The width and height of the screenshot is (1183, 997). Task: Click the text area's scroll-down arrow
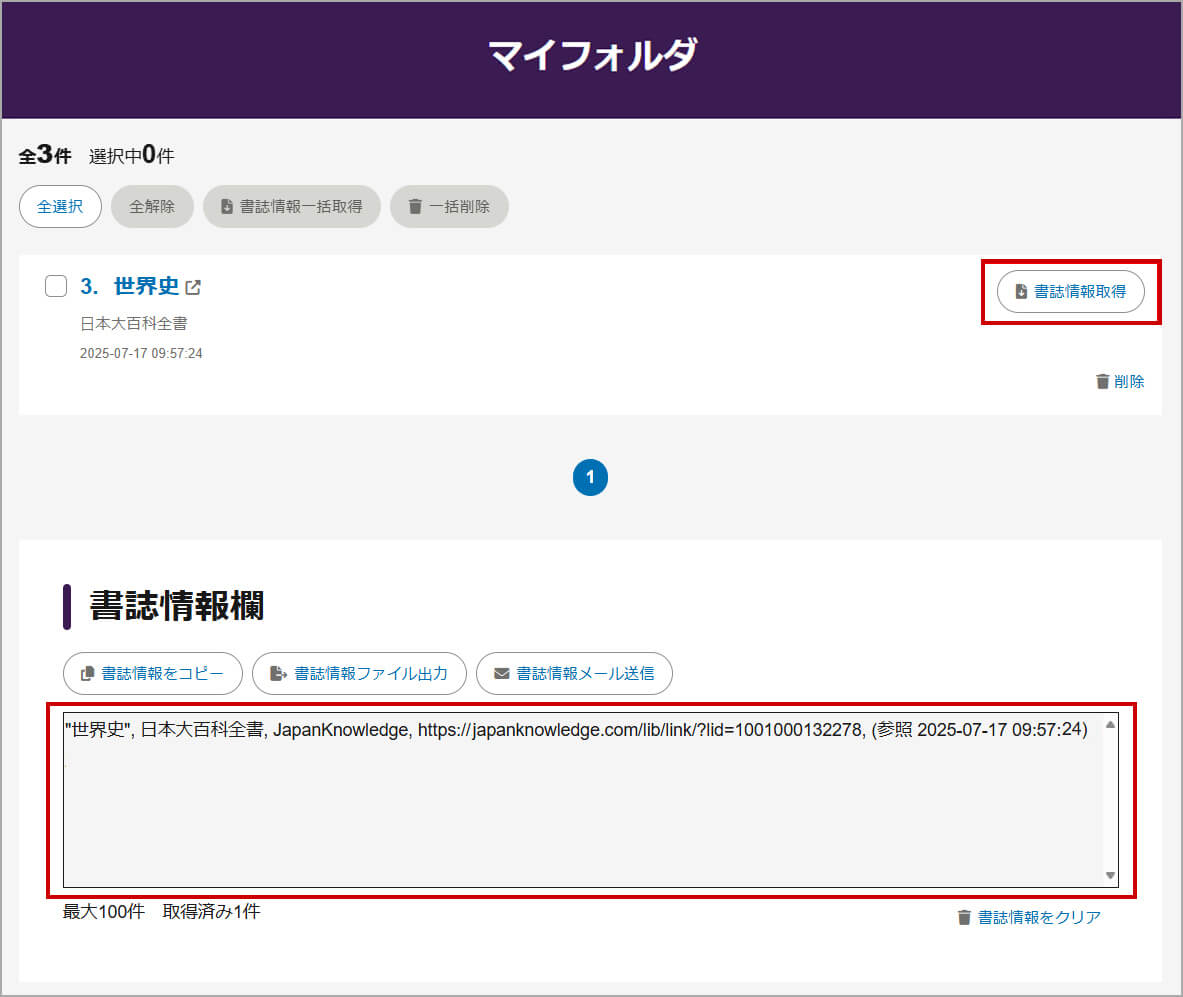click(x=1110, y=875)
